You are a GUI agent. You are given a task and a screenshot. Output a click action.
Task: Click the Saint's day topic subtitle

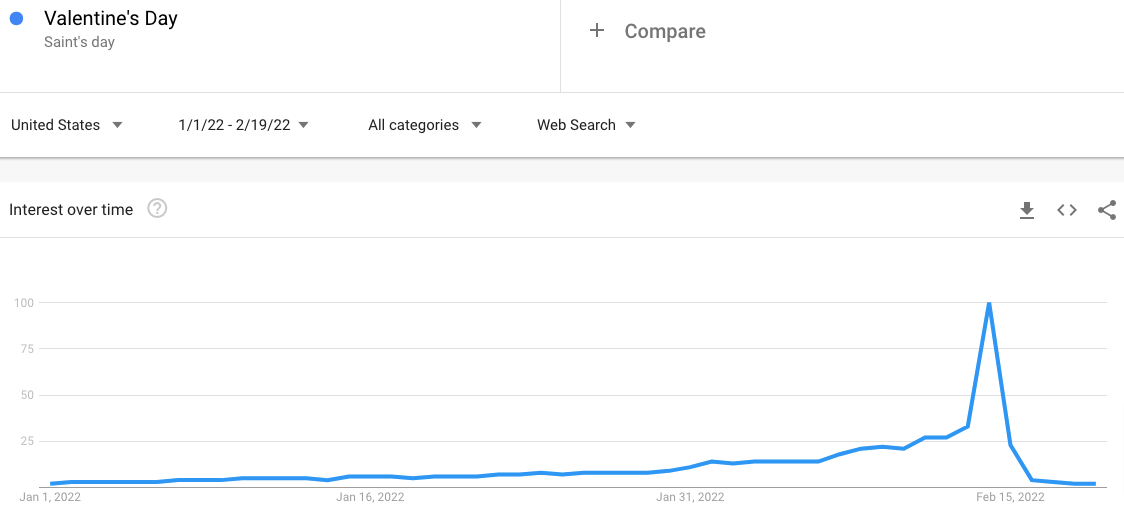[x=80, y=42]
